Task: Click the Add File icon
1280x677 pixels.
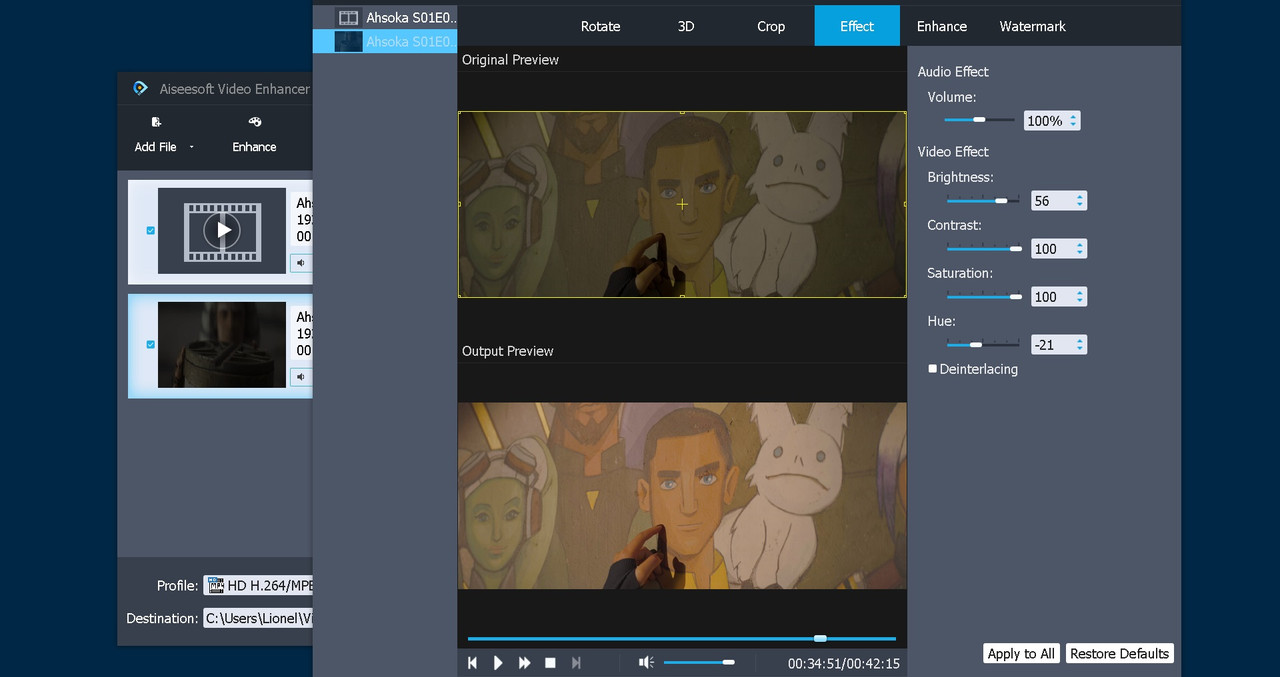Action: click(x=156, y=122)
